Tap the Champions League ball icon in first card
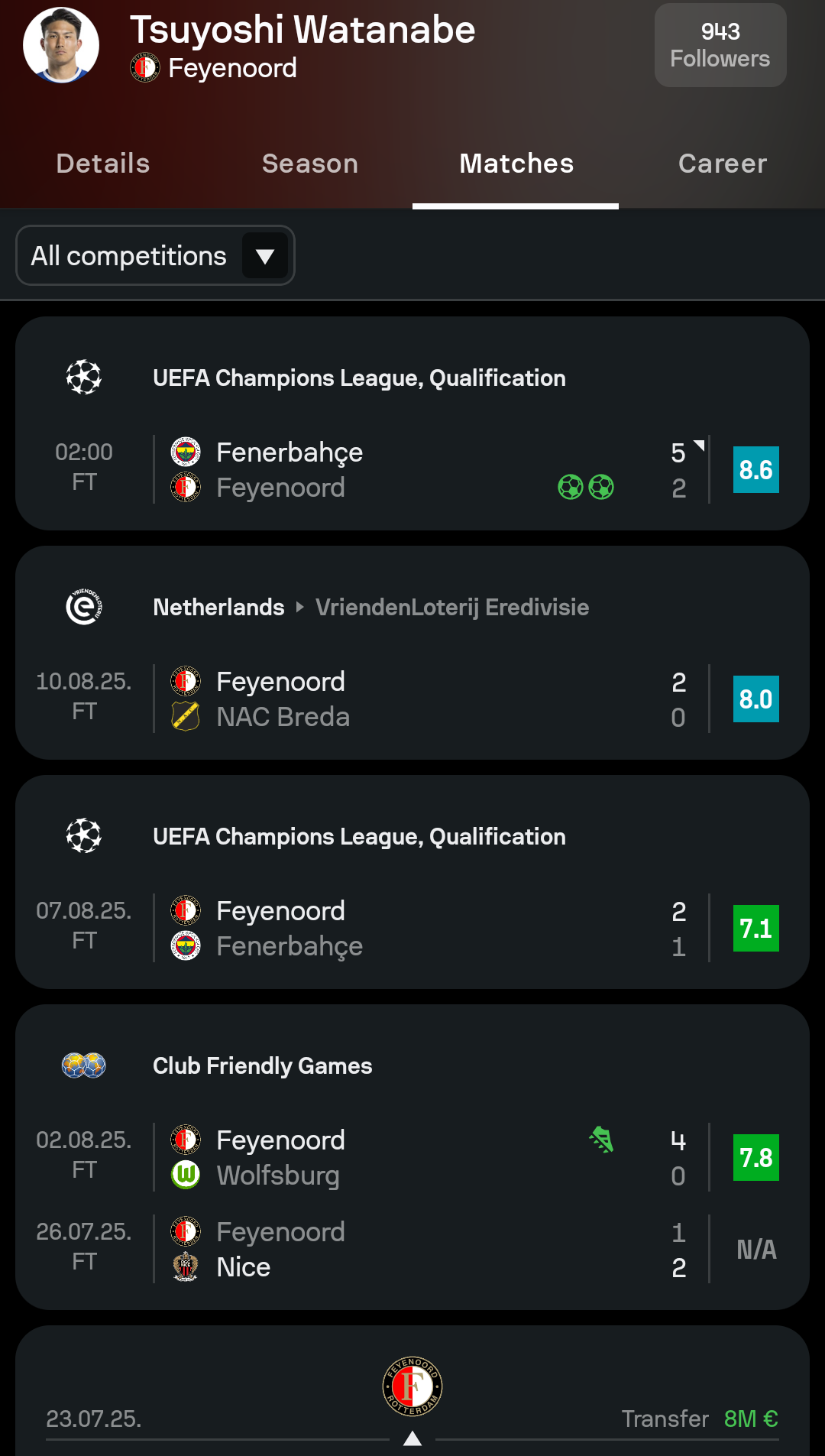Image resolution: width=825 pixels, height=1456 pixels. [x=84, y=378]
